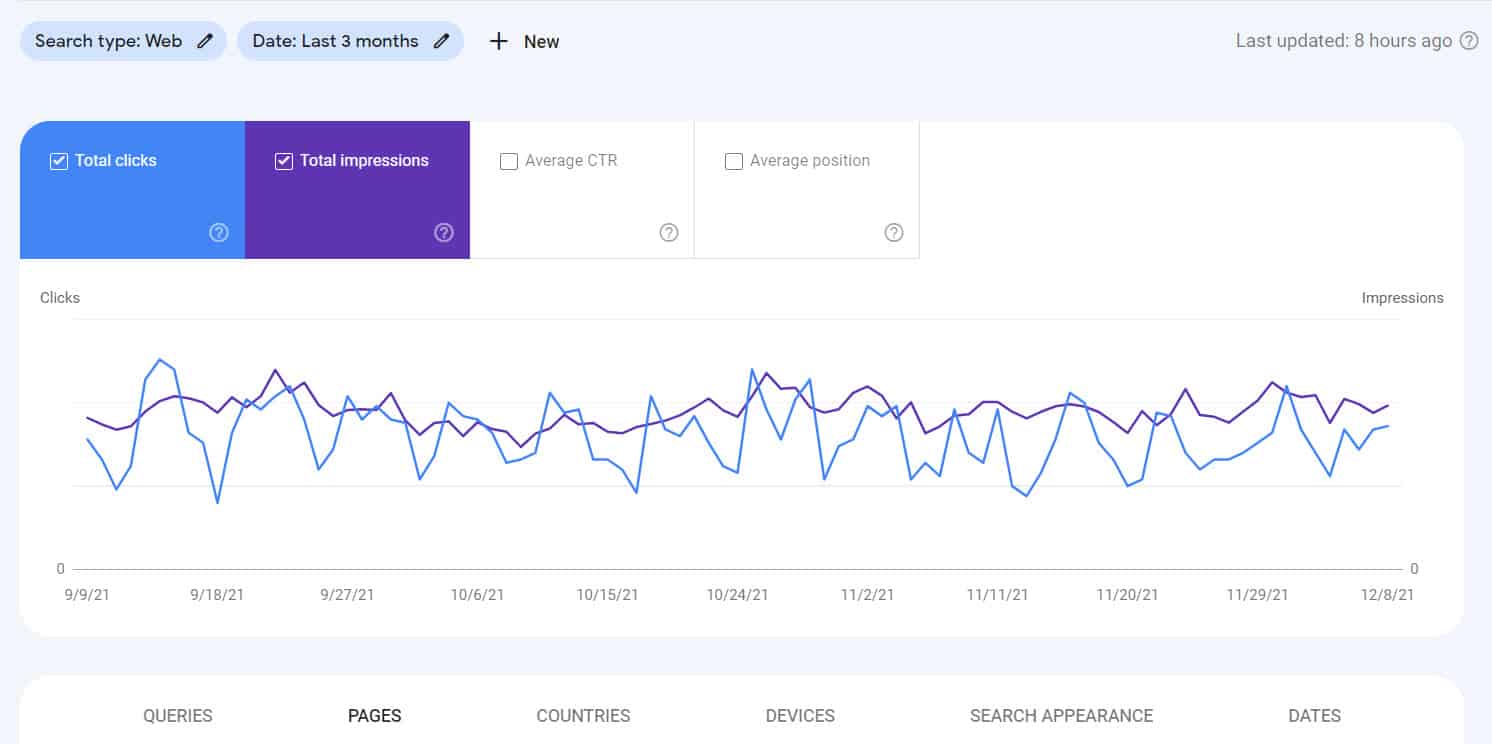Open the help icon on Total clicks card
This screenshot has height=744, width=1492.
[218, 232]
